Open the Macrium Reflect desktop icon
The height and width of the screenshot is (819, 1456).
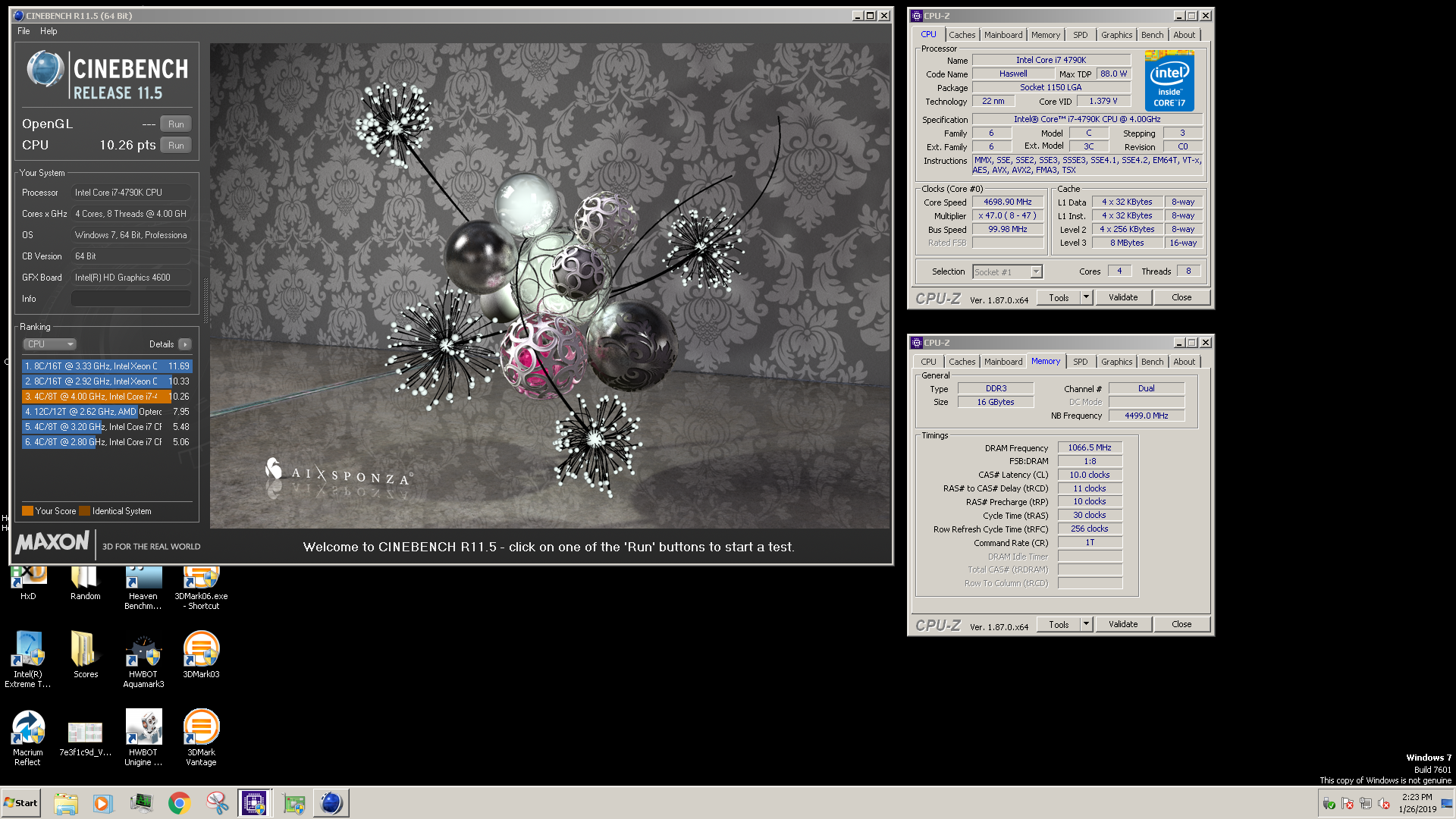click(x=28, y=737)
